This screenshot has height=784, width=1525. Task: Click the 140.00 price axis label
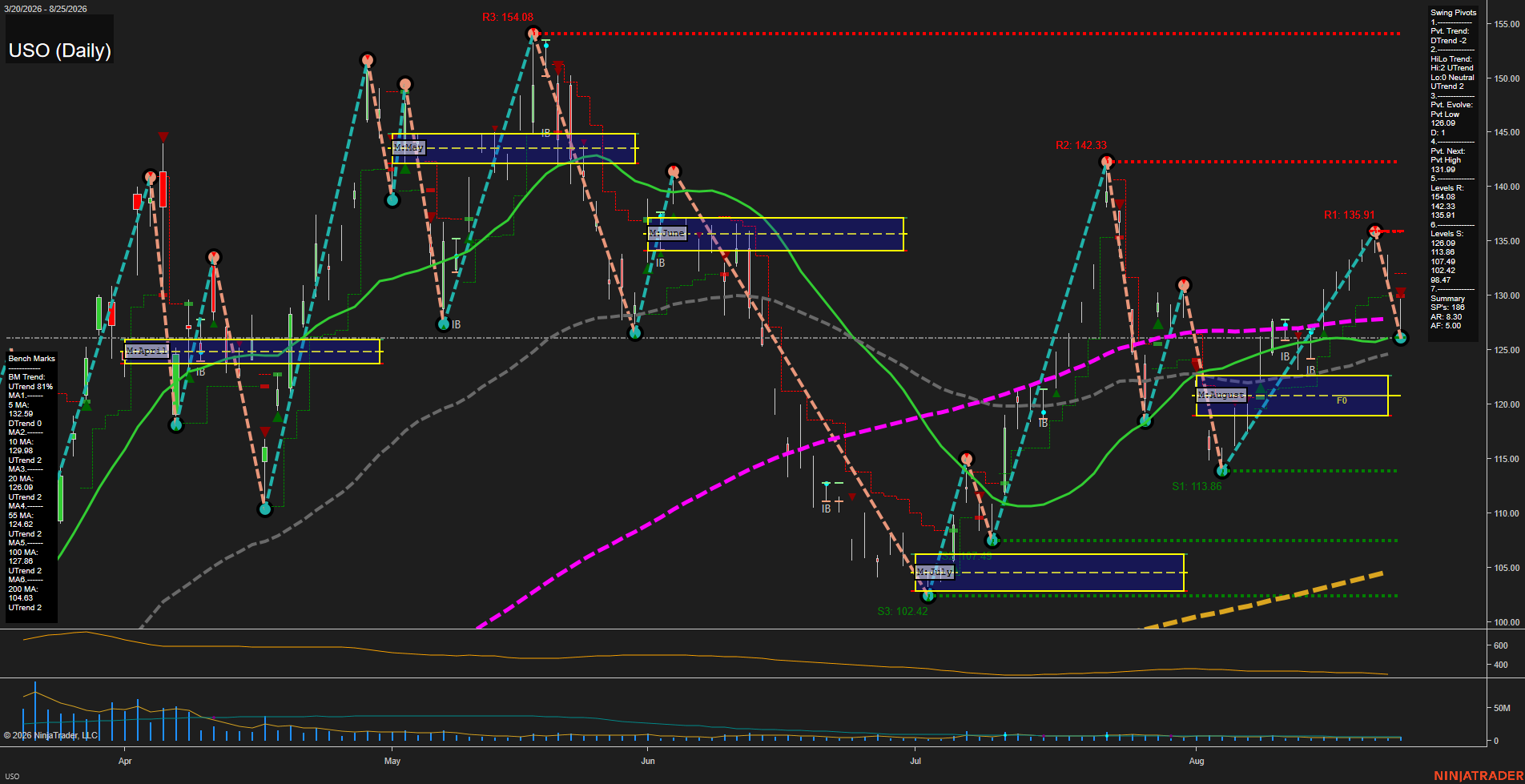(1507, 187)
